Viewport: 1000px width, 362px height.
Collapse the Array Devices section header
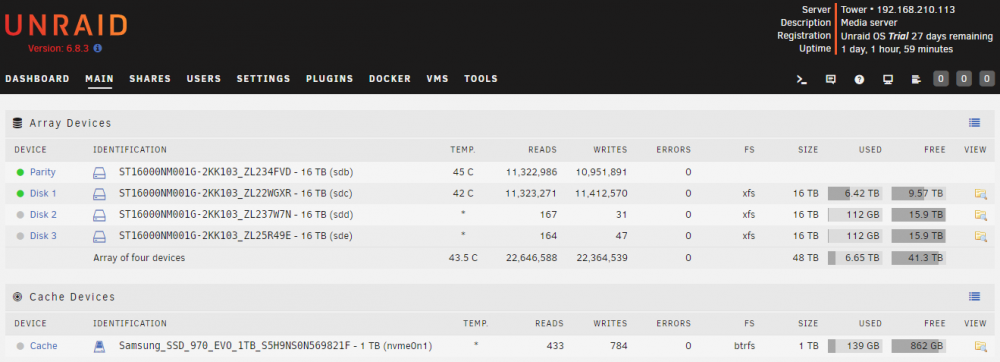[x=70, y=123]
